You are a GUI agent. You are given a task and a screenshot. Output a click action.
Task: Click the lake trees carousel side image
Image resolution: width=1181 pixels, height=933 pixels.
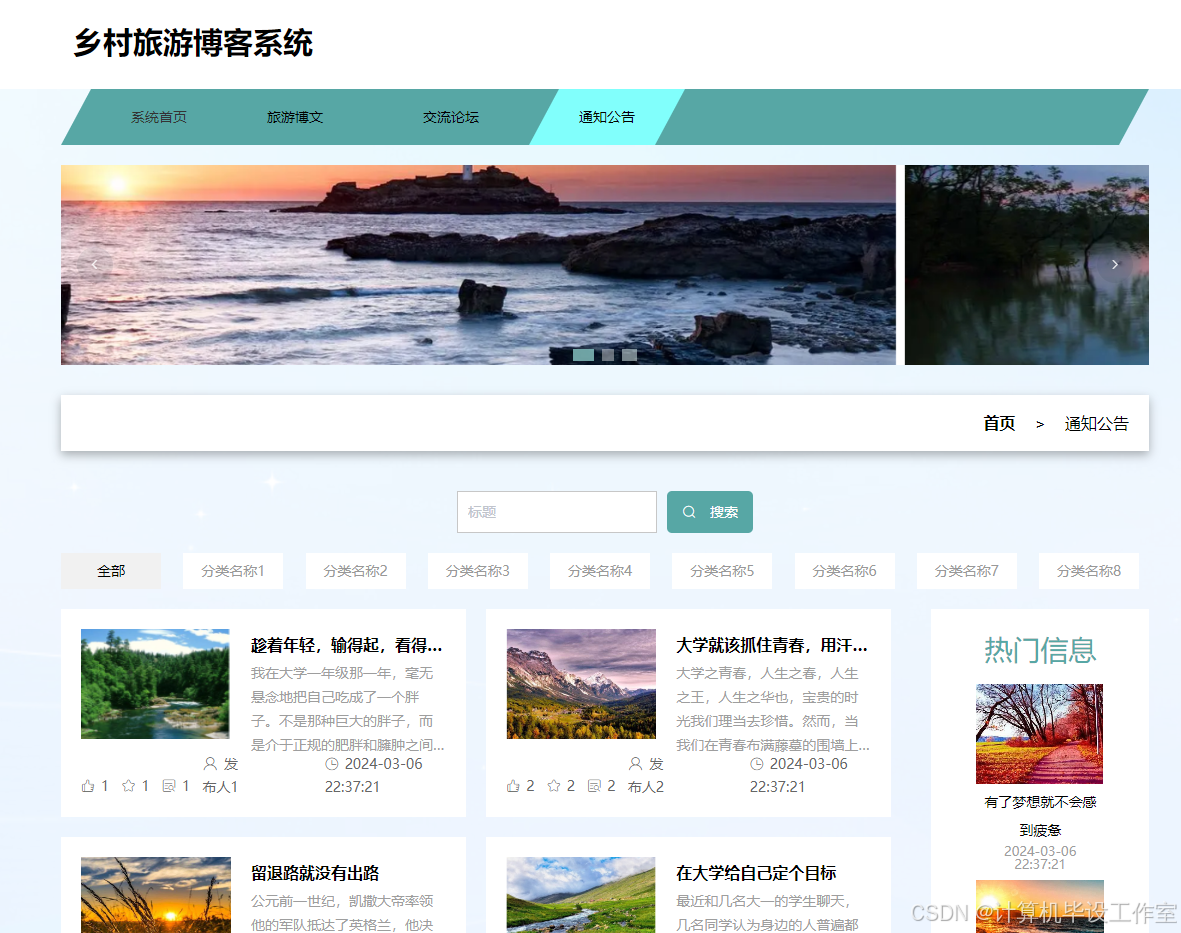click(x=1027, y=264)
